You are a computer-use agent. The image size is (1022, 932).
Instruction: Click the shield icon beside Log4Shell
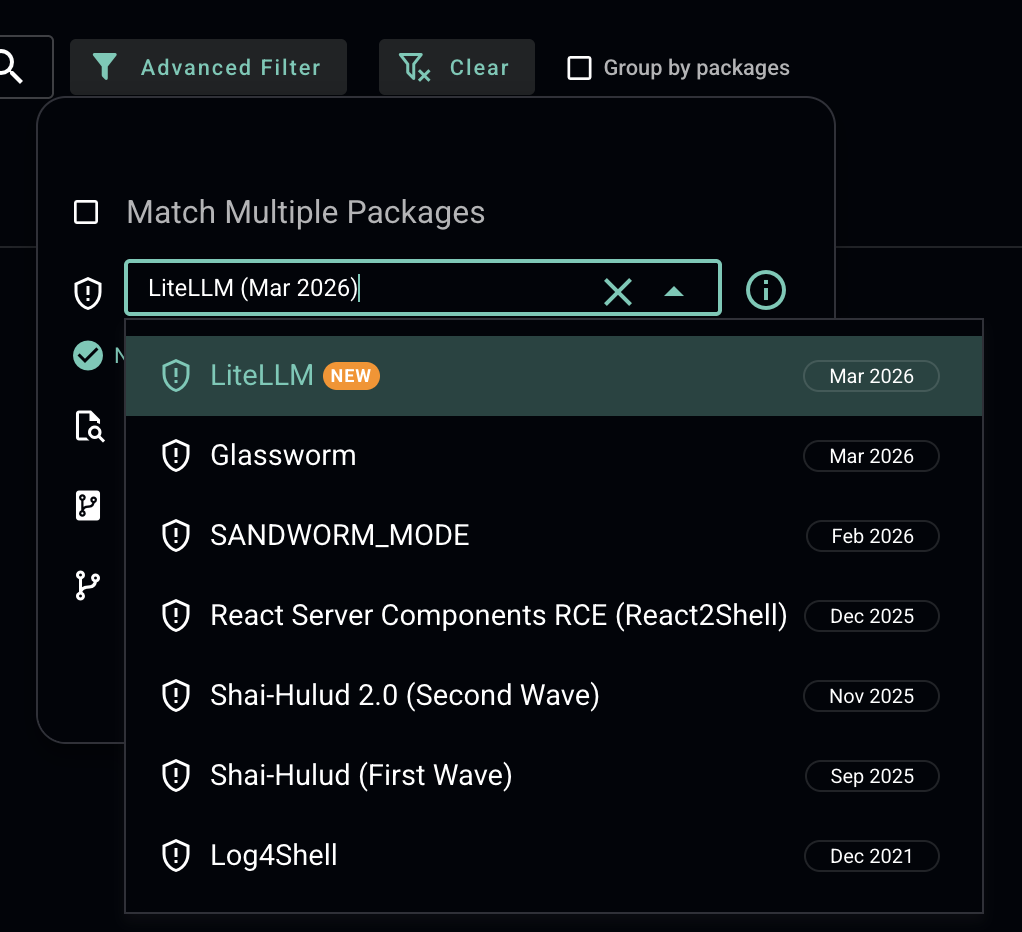tap(175, 856)
